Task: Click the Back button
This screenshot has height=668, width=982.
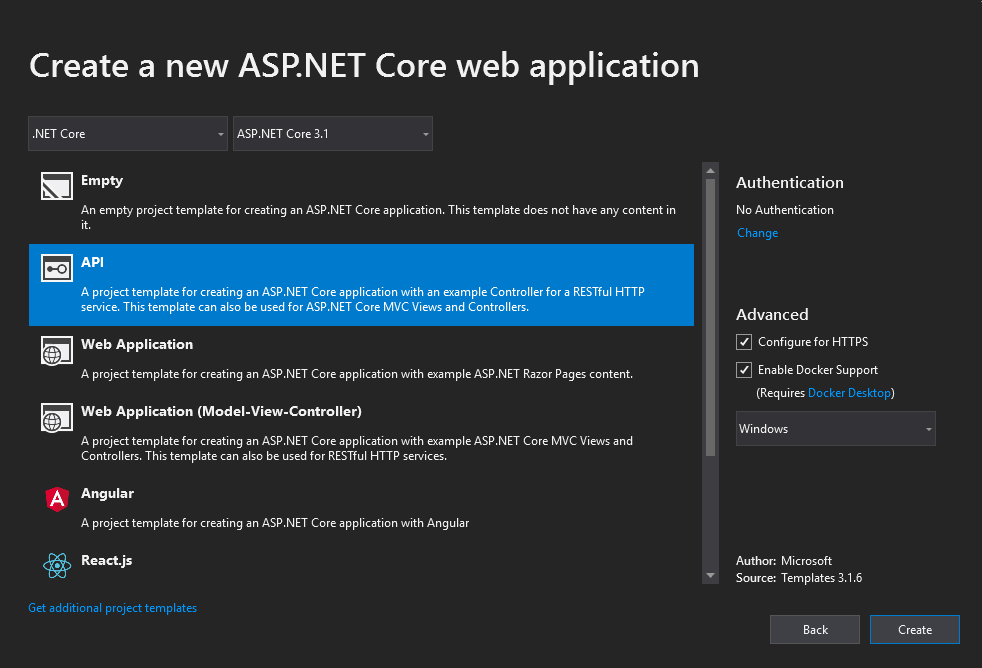Action: pos(815,629)
